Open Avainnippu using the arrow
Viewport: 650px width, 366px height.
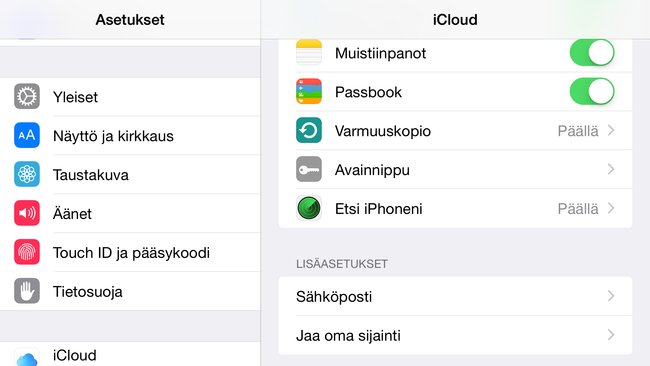611,169
